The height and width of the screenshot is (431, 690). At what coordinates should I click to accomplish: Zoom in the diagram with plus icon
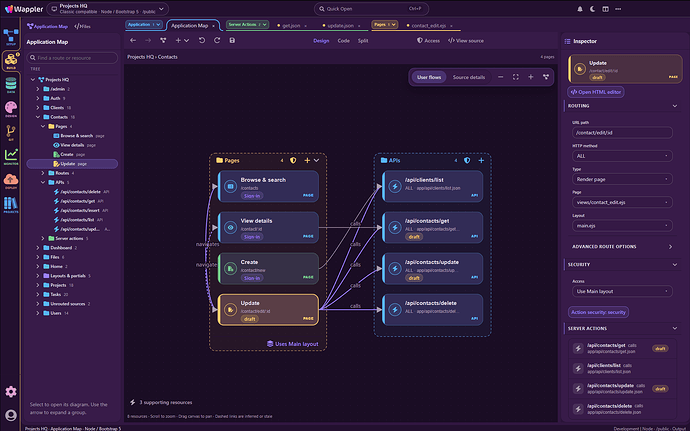(x=531, y=77)
